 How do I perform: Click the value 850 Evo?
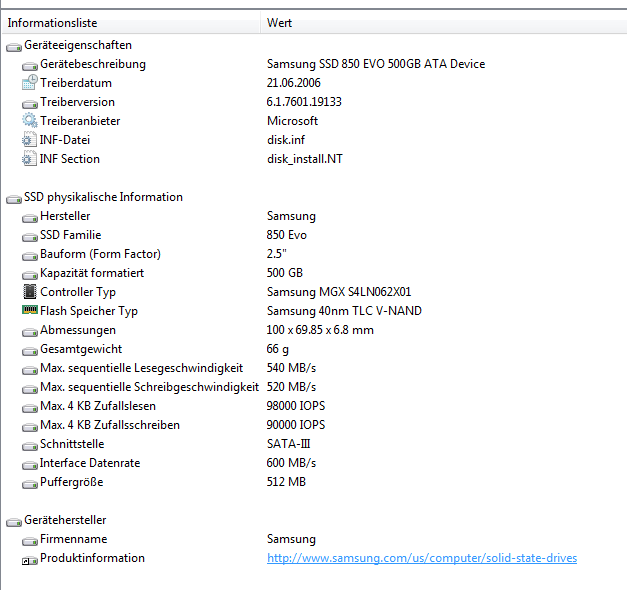click(x=287, y=235)
